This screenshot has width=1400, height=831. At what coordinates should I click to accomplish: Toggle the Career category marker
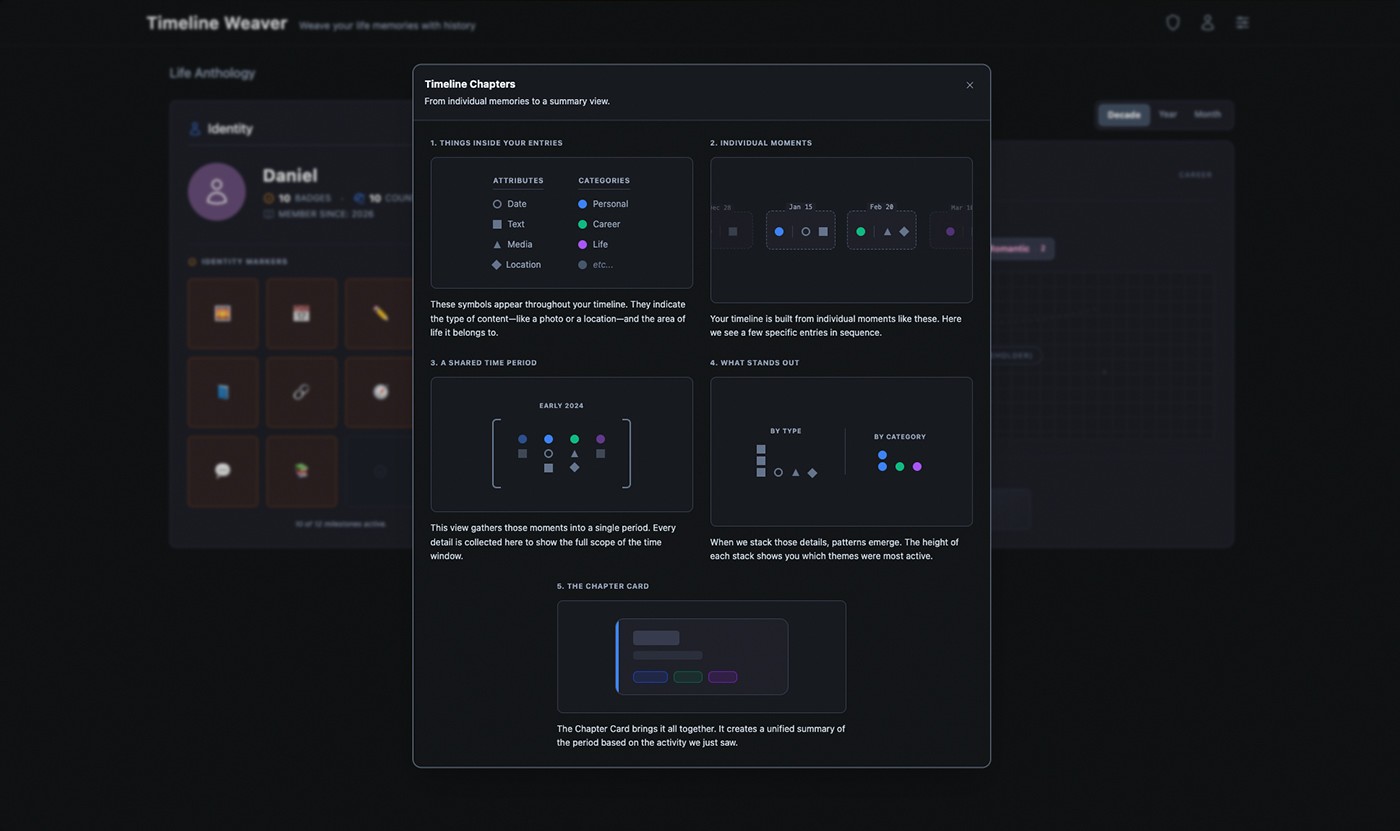point(582,224)
